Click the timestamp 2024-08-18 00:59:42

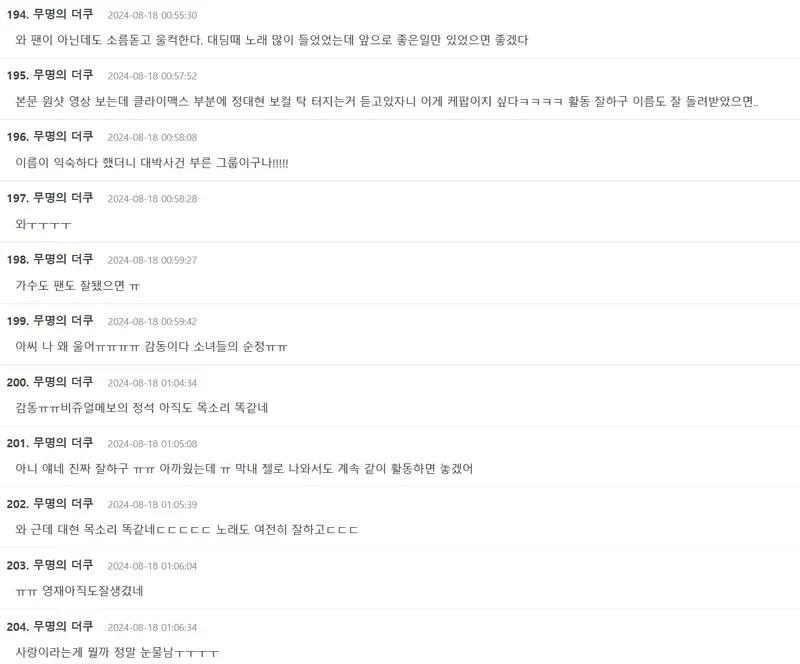tap(152, 322)
